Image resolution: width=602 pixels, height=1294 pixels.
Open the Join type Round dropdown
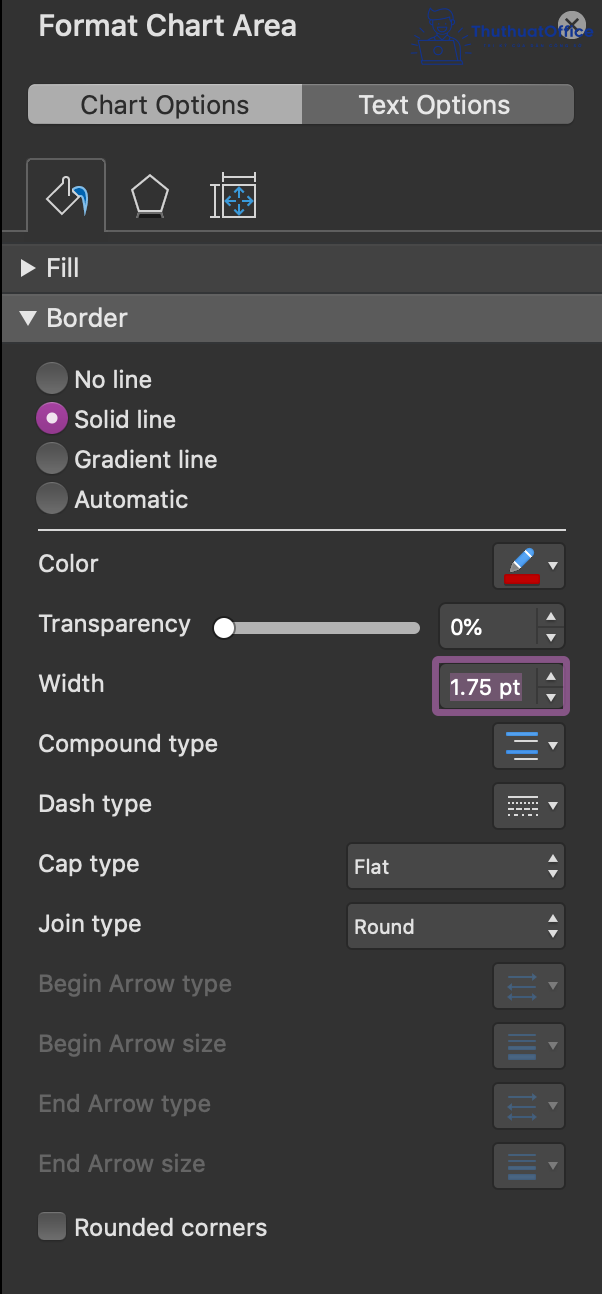click(455, 927)
